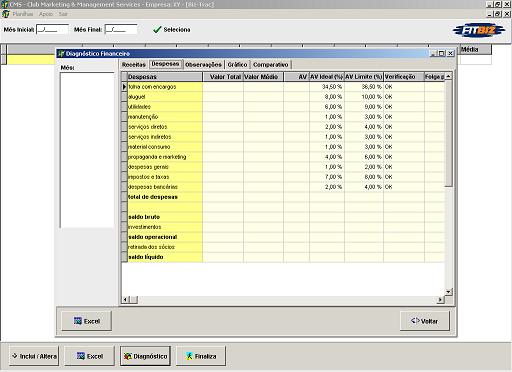
Task: Click the Média column header in the background grid
Action: (476, 50)
